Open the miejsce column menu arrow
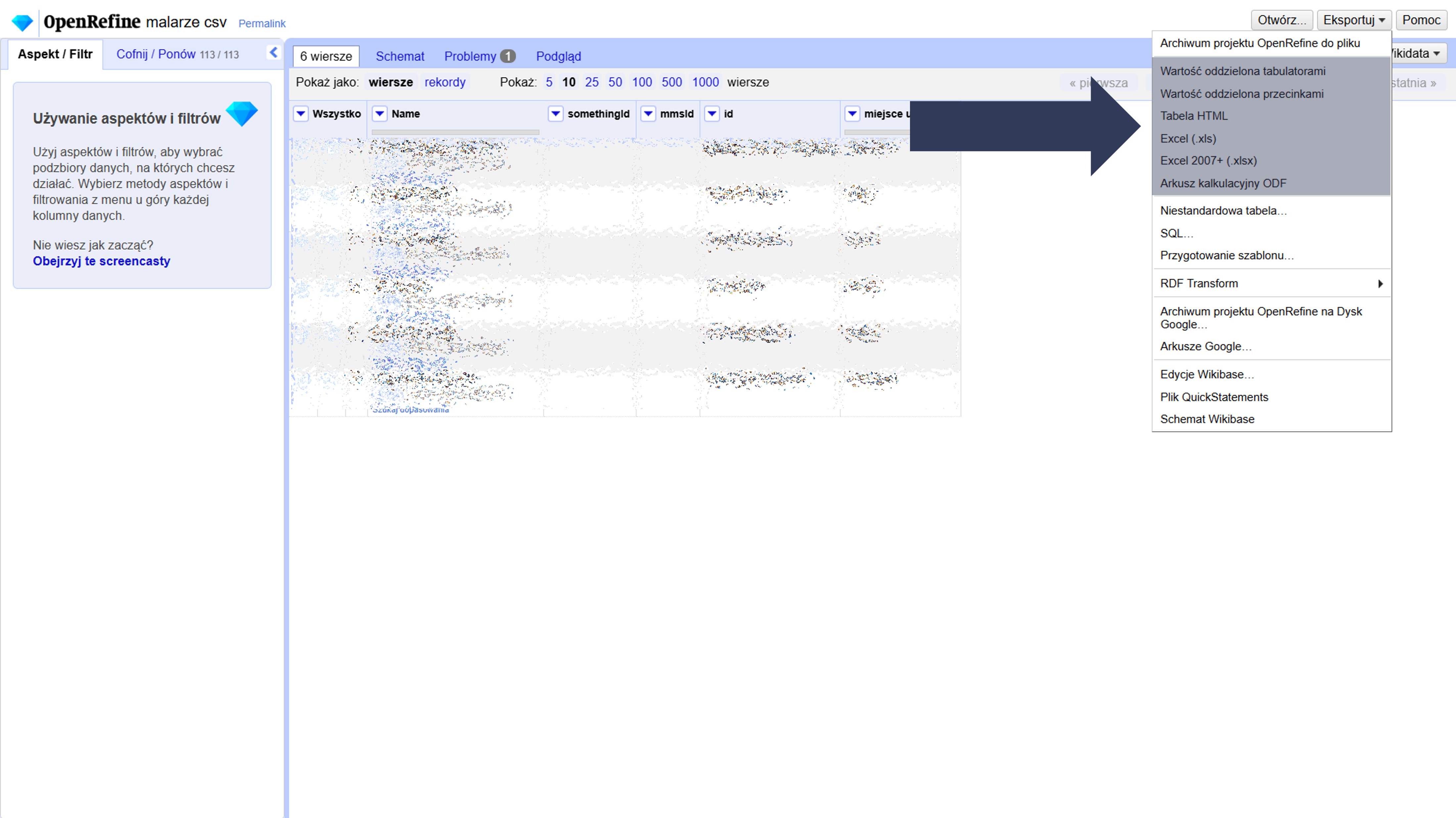Screen dimensions: 1456x818 pyautogui.click(x=852, y=113)
